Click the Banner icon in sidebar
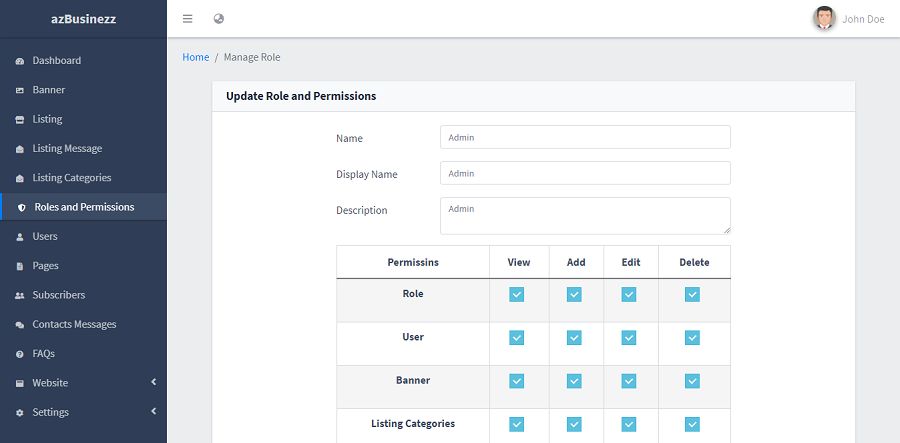The image size is (900, 443). pyautogui.click(x=20, y=90)
